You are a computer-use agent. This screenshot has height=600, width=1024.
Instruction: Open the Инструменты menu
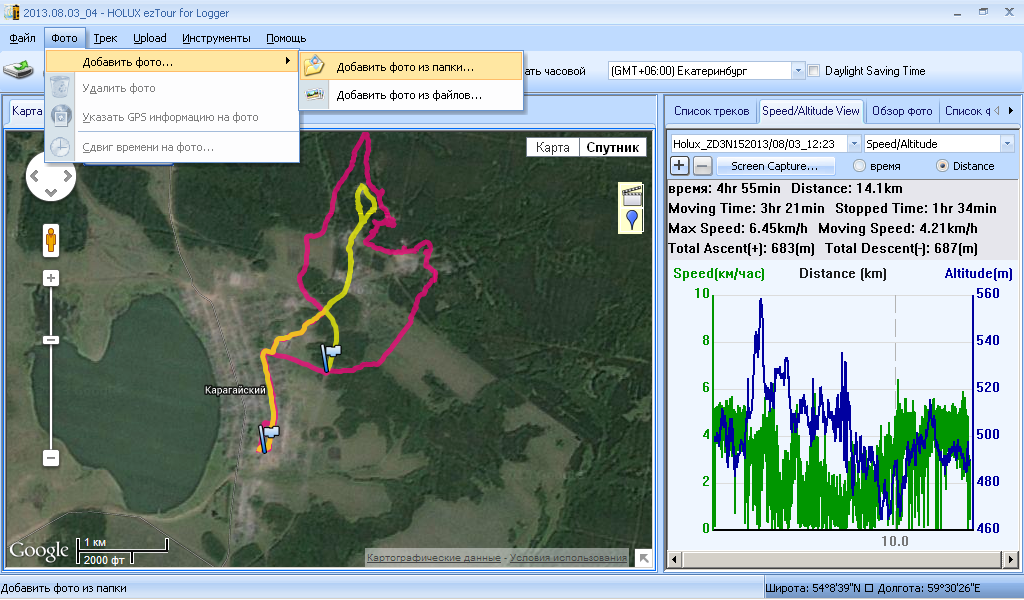coord(216,38)
